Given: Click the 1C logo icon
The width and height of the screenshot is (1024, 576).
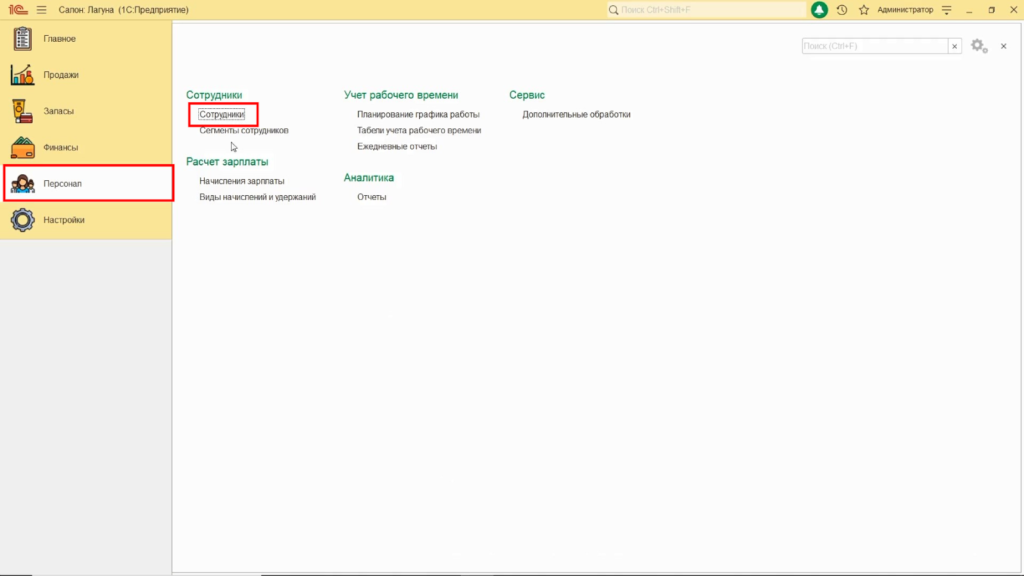Looking at the screenshot, I should point(18,10).
